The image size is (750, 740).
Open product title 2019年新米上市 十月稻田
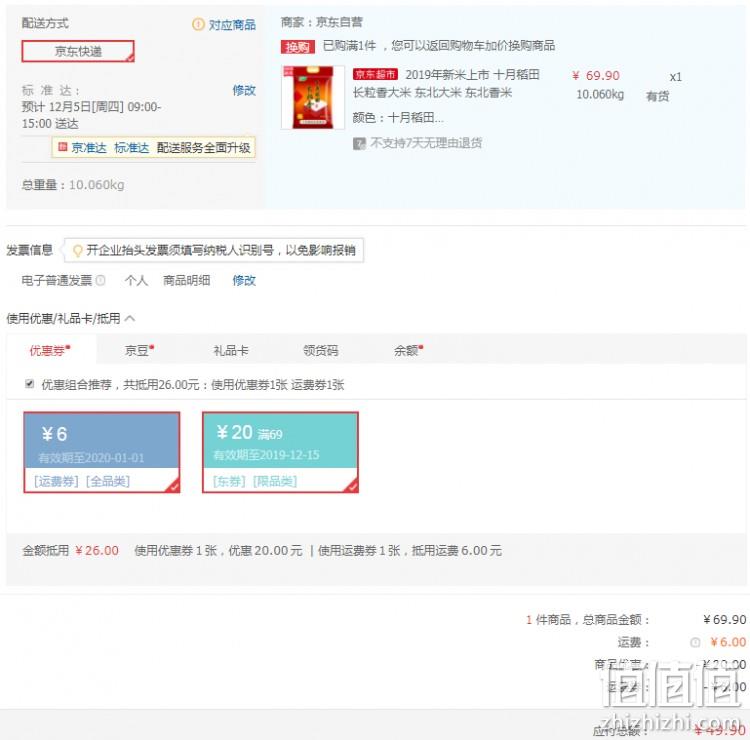click(472, 75)
